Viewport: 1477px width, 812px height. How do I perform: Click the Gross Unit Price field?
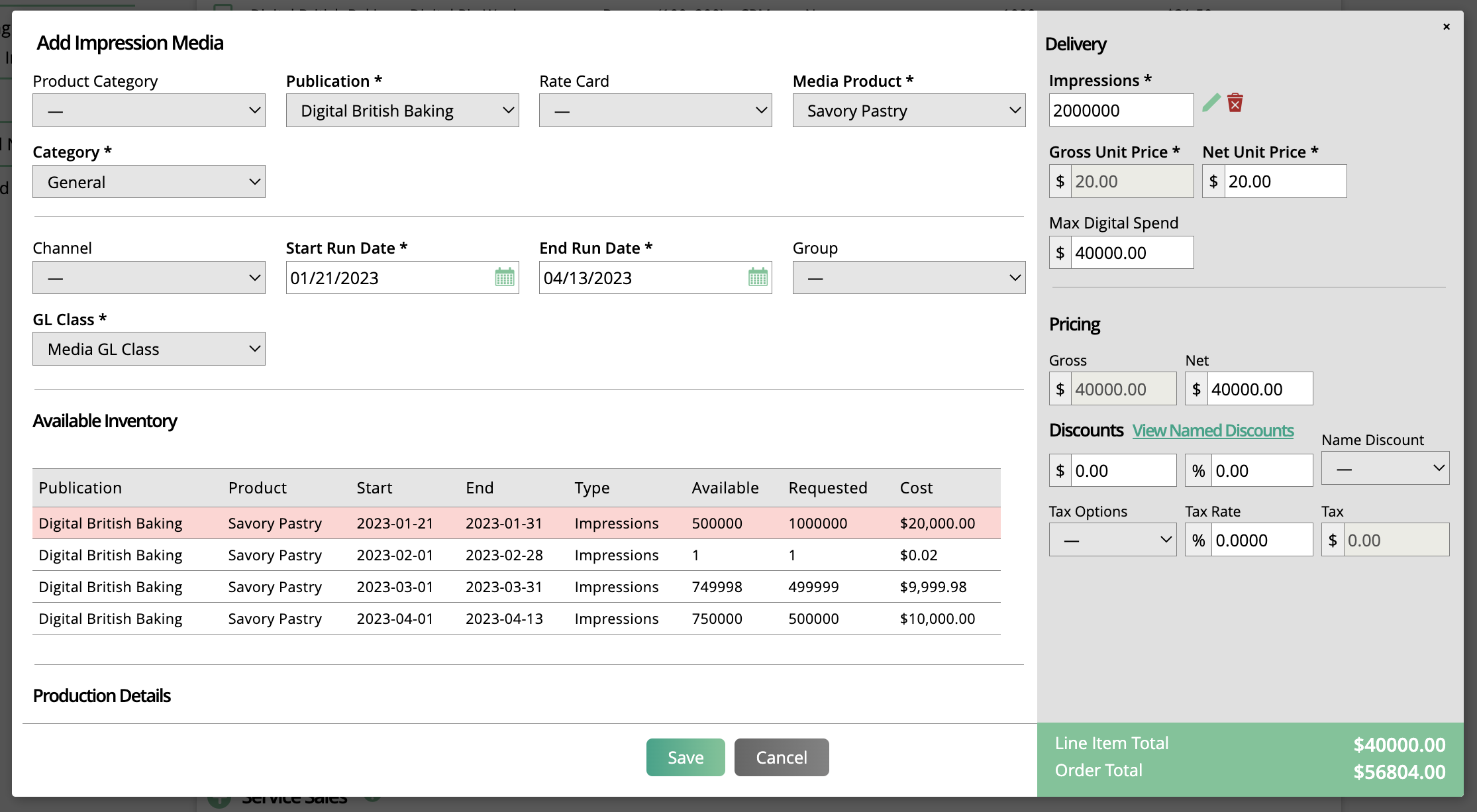(x=1132, y=181)
